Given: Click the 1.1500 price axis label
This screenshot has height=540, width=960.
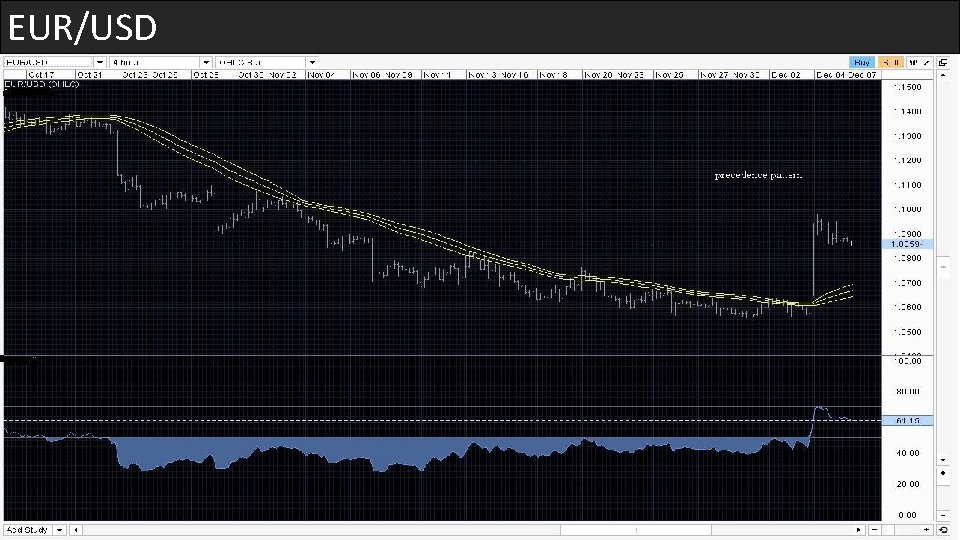Looking at the screenshot, I should click(x=908, y=87).
